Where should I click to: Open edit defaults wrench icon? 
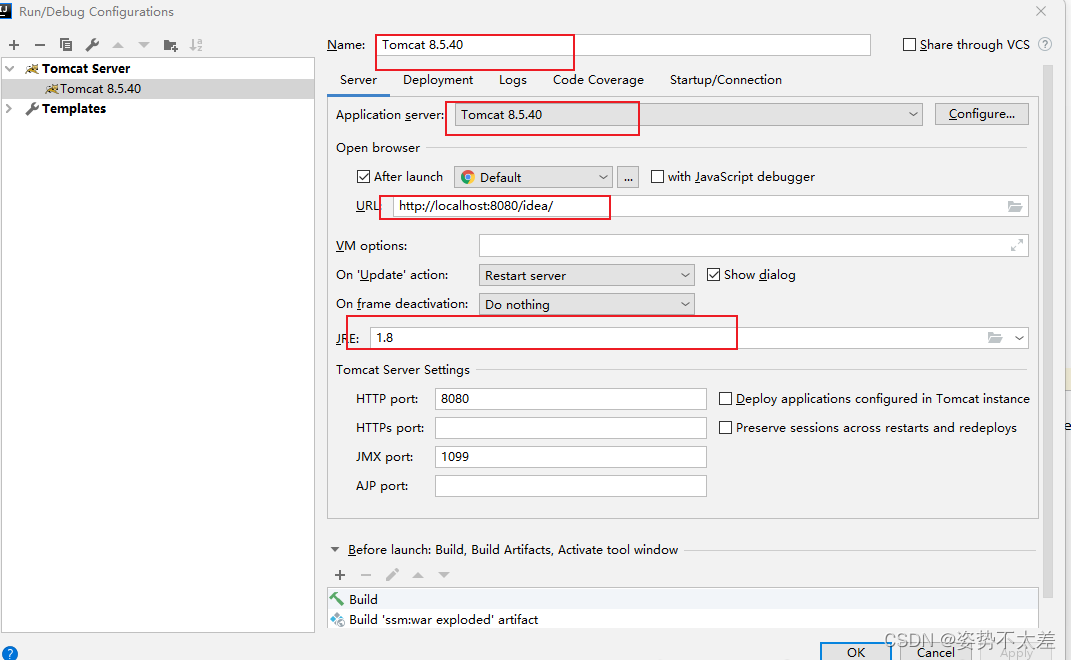[x=92, y=45]
